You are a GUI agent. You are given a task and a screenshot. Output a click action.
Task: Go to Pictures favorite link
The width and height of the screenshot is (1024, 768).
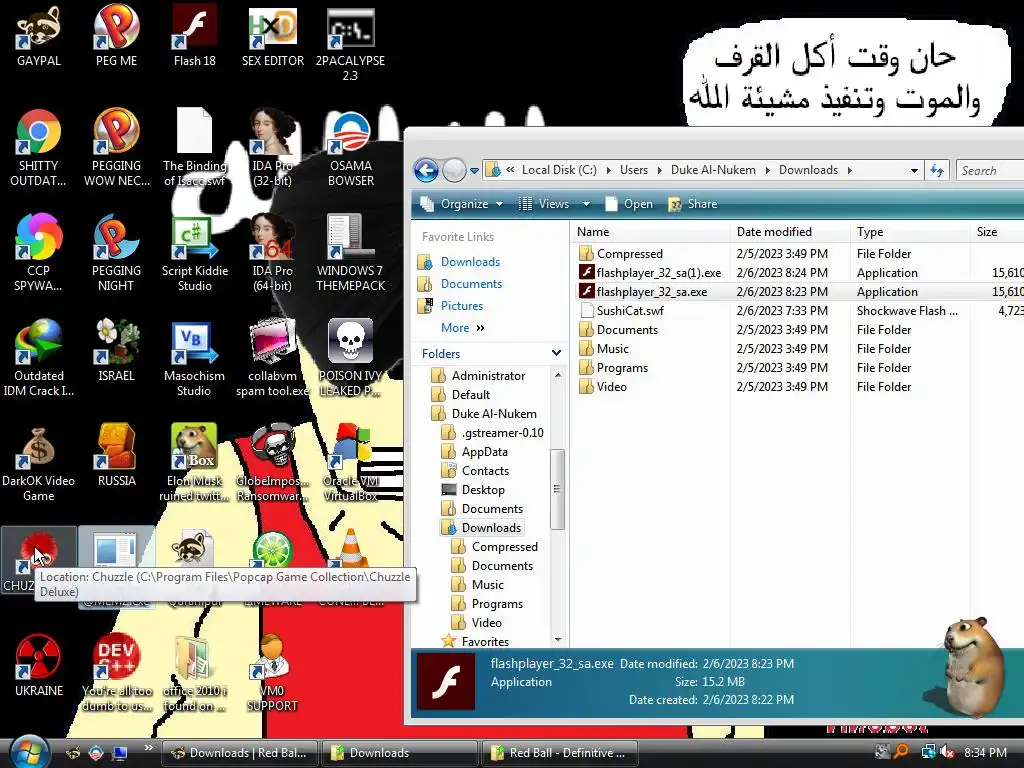(462, 306)
